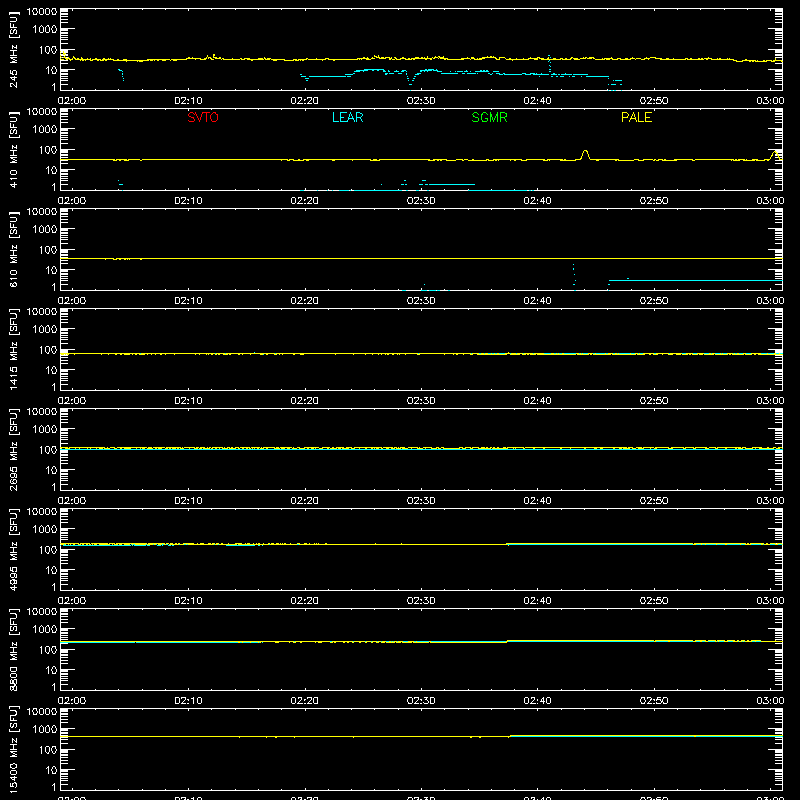Click the 410 MHz [SFU] axis label
800x800 pixels.
(13, 149)
